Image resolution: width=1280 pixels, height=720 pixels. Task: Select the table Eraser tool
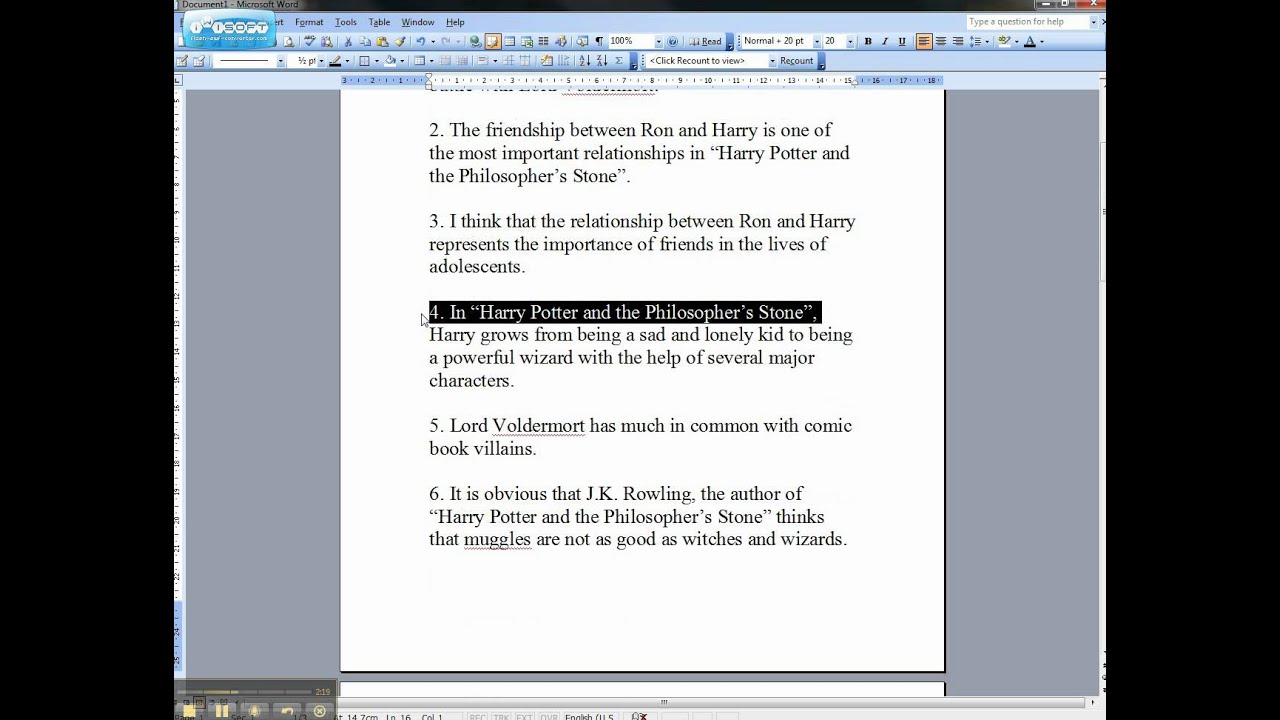click(x=199, y=61)
